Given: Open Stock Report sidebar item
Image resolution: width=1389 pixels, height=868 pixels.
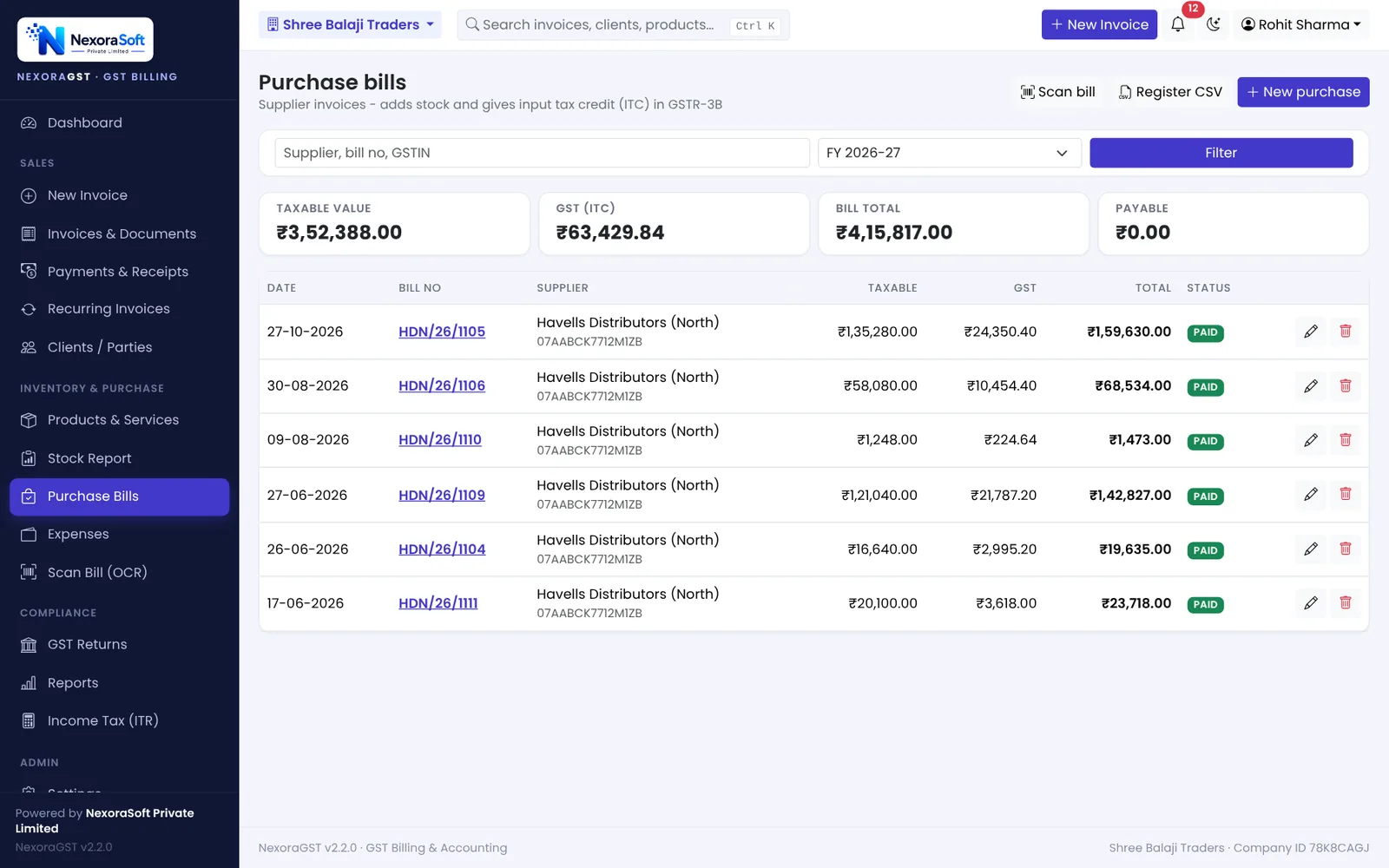Looking at the screenshot, I should (x=119, y=458).
